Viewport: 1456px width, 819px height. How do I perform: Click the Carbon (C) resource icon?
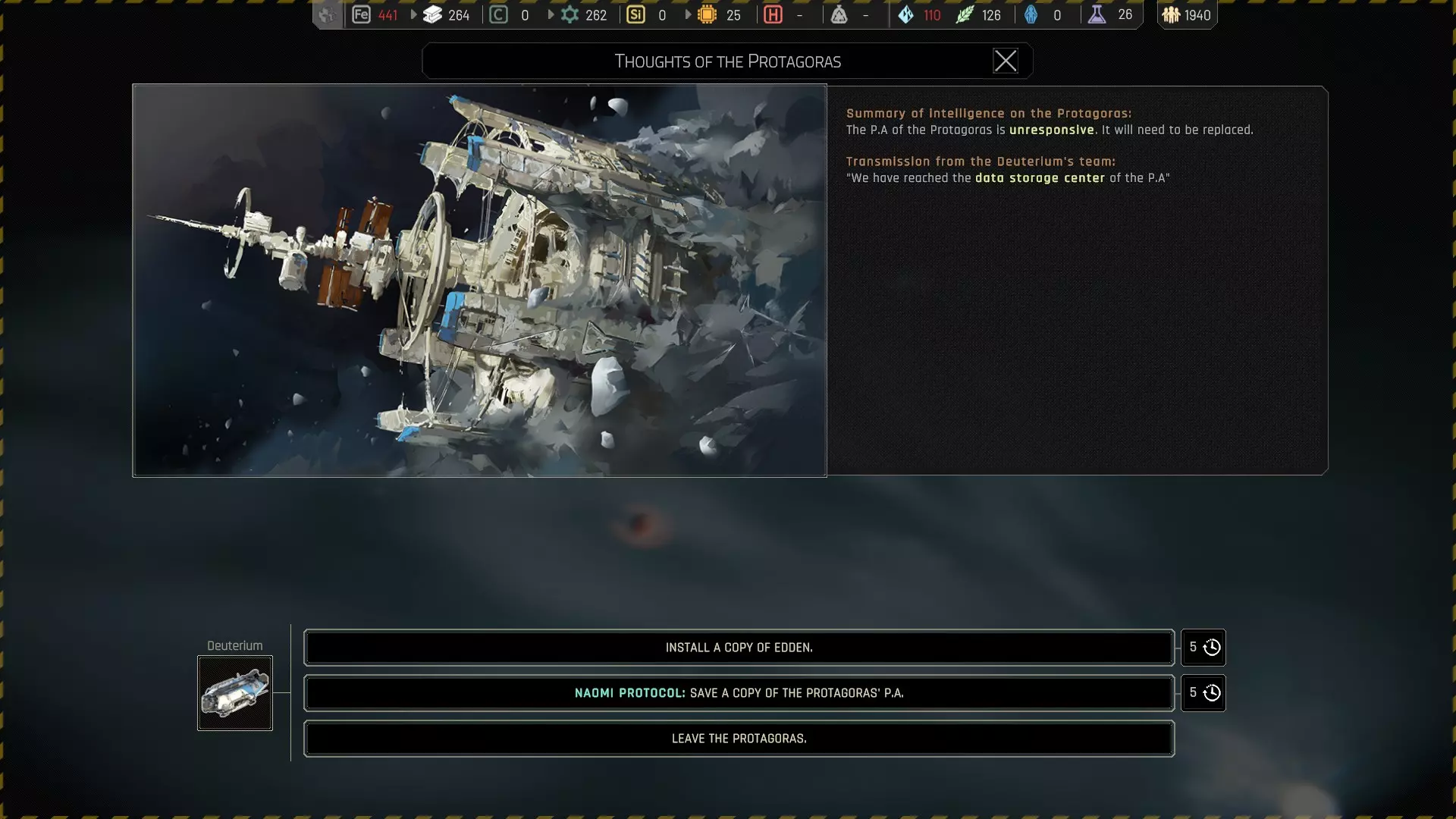498,14
